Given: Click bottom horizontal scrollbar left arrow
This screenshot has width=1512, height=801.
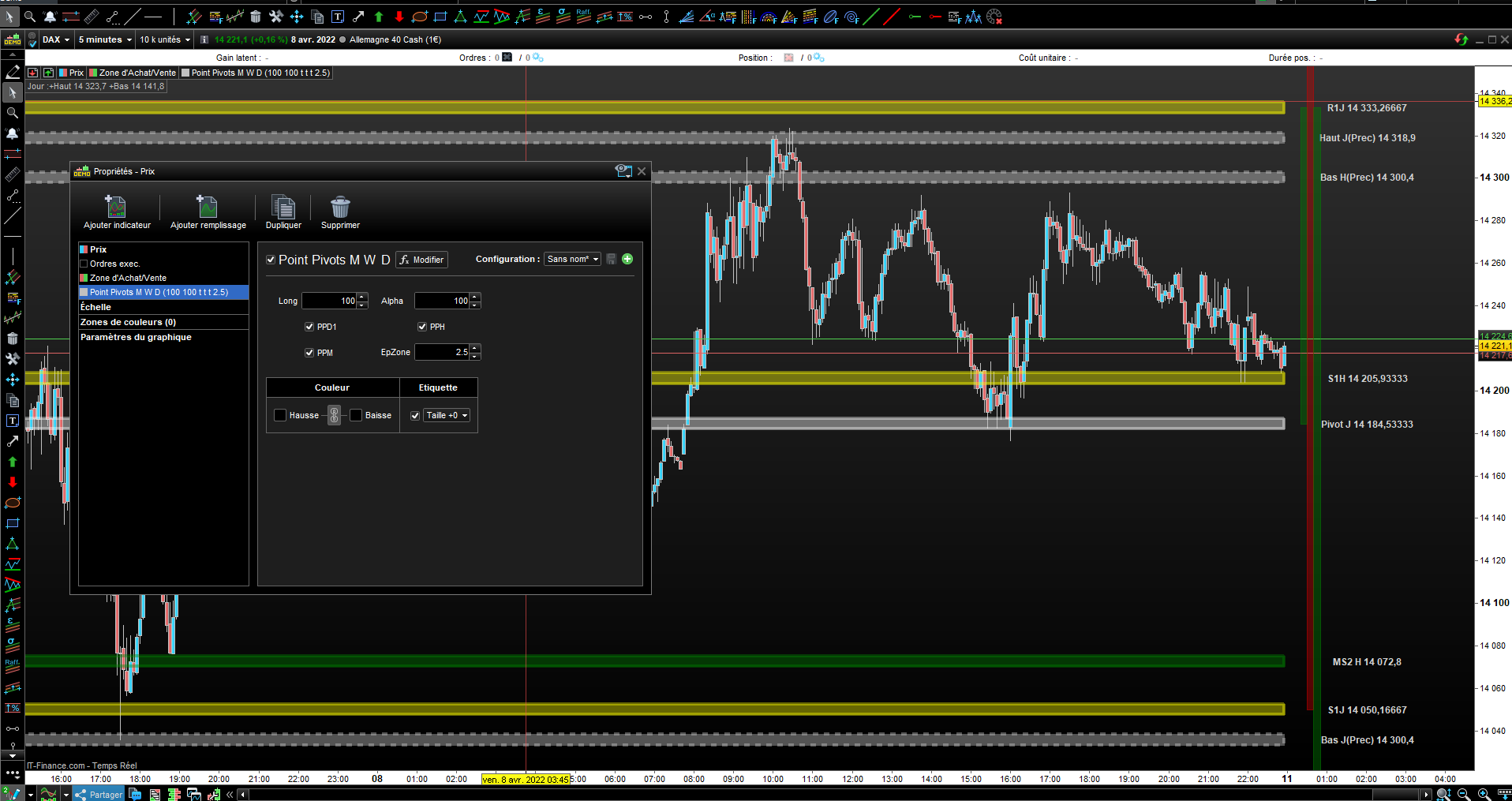Looking at the screenshot, I should tap(243, 795).
